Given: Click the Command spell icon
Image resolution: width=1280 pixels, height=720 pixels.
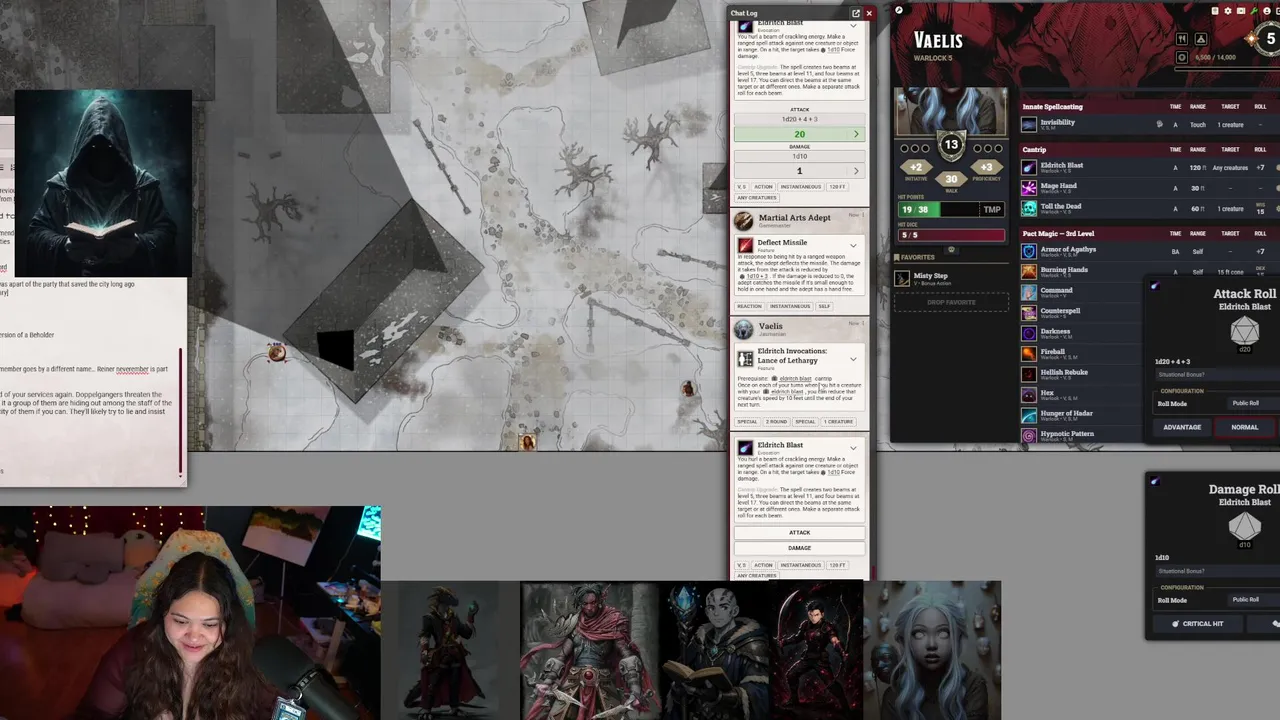Looking at the screenshot, I should coord(1029,292).
